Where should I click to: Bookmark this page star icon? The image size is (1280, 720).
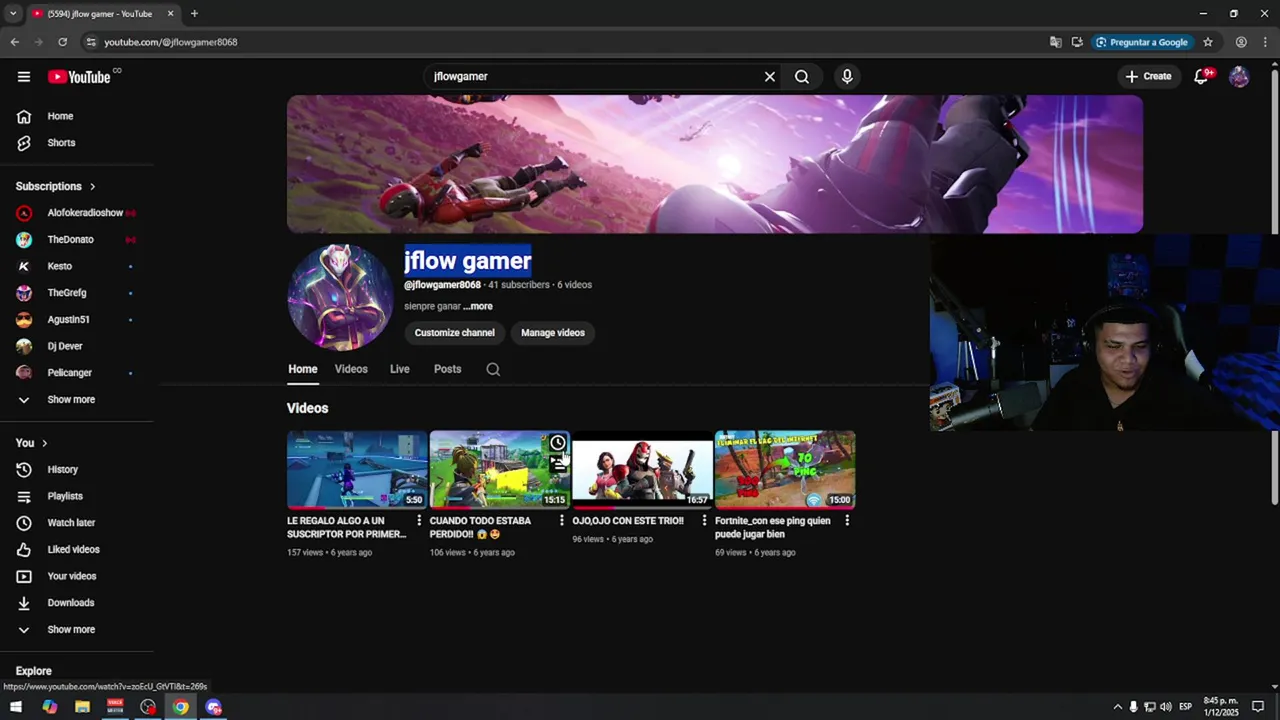point(1208,42)
